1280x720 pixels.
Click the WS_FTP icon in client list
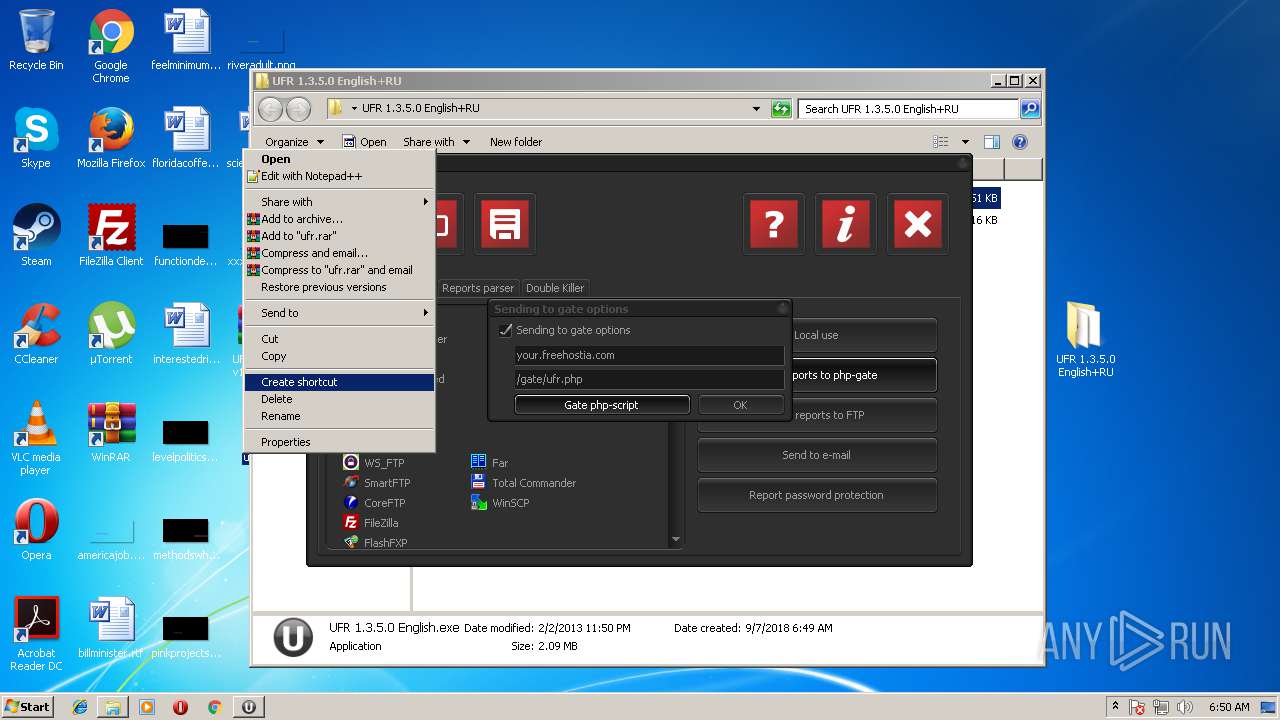(x=351, y=462)
